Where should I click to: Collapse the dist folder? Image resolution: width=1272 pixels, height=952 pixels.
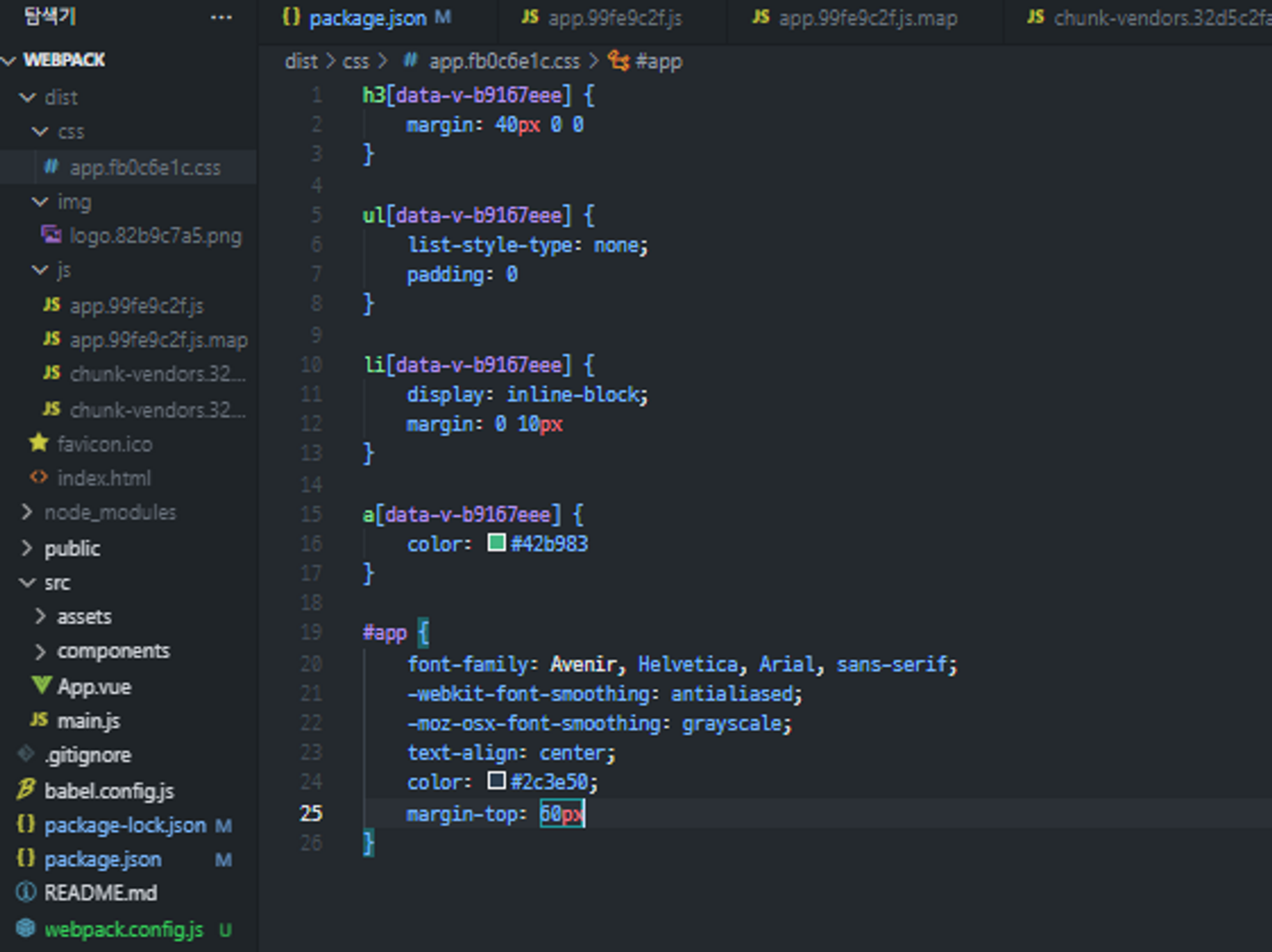click(27, 97)
